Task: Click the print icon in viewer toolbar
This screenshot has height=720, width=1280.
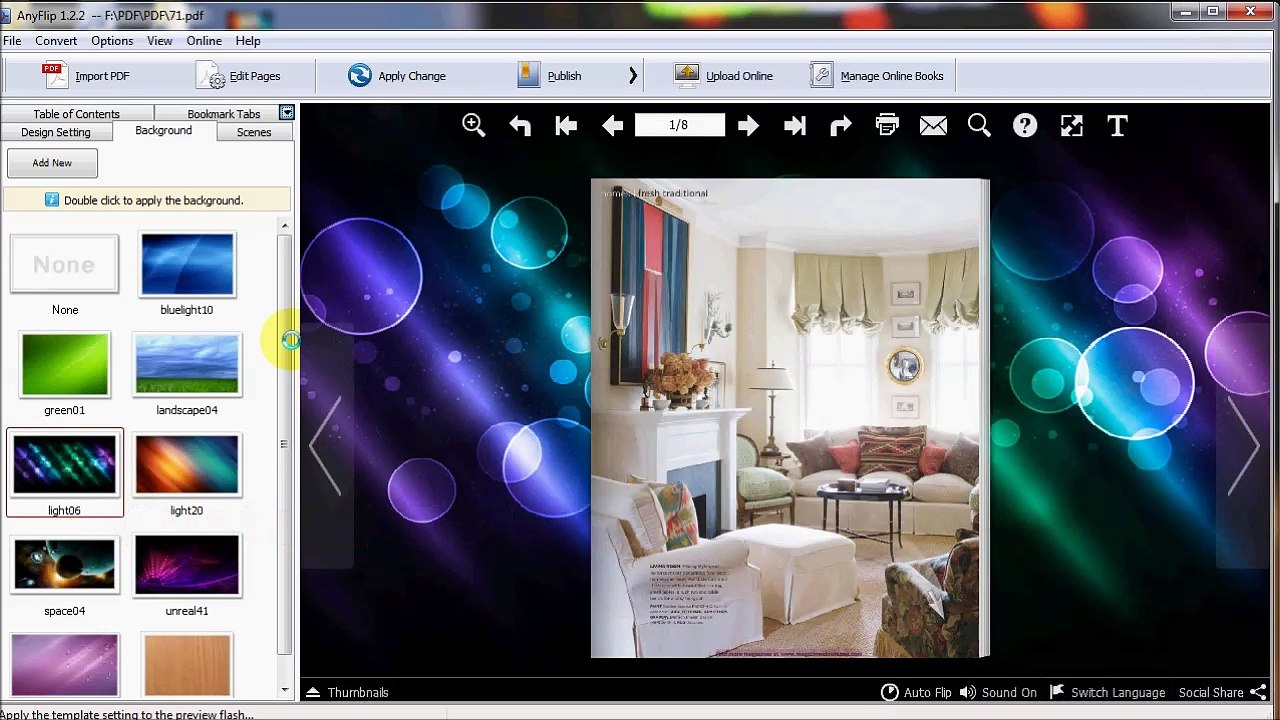Action: (x=887, y=125)
